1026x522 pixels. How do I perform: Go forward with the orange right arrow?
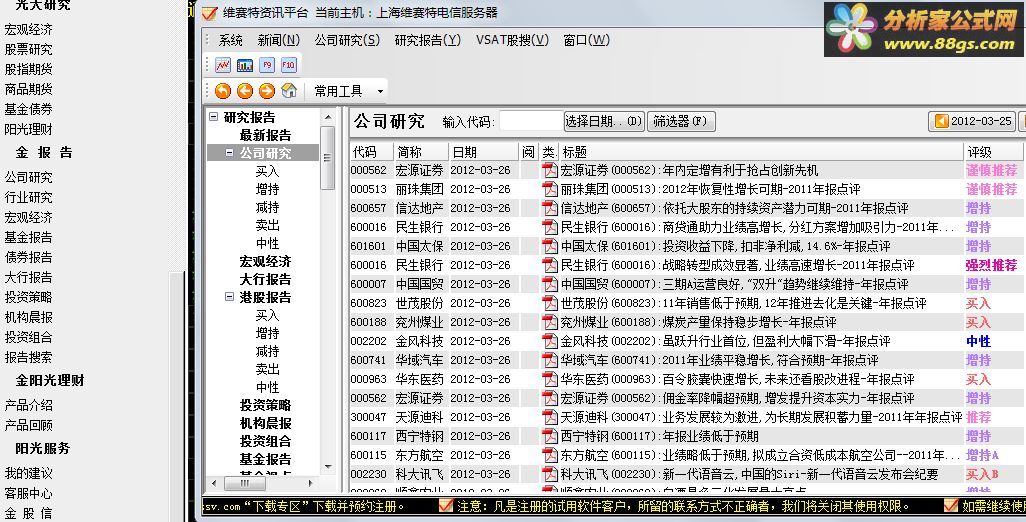[266, 91]
